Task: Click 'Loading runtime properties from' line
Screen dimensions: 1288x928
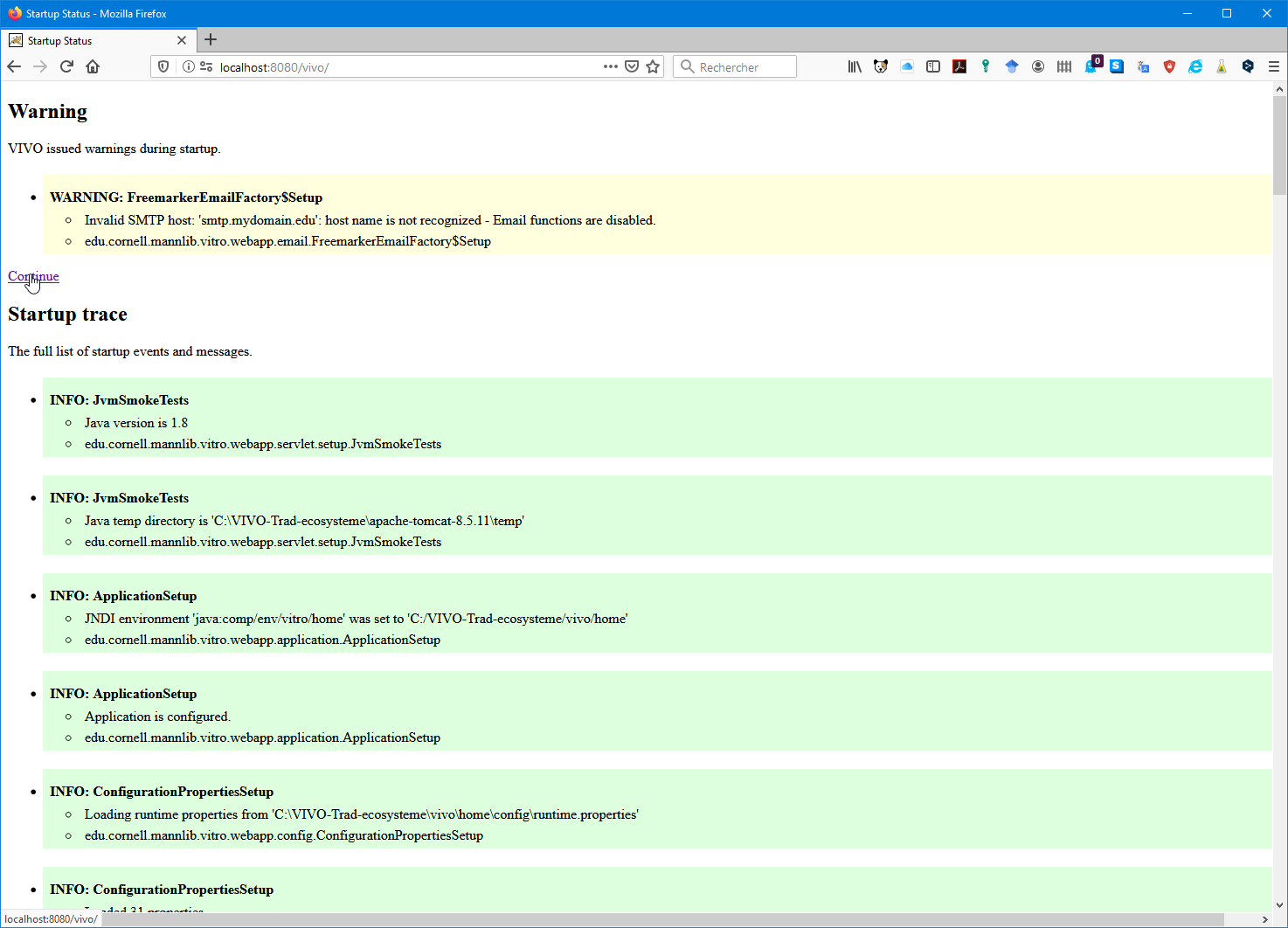Action: 362,814
